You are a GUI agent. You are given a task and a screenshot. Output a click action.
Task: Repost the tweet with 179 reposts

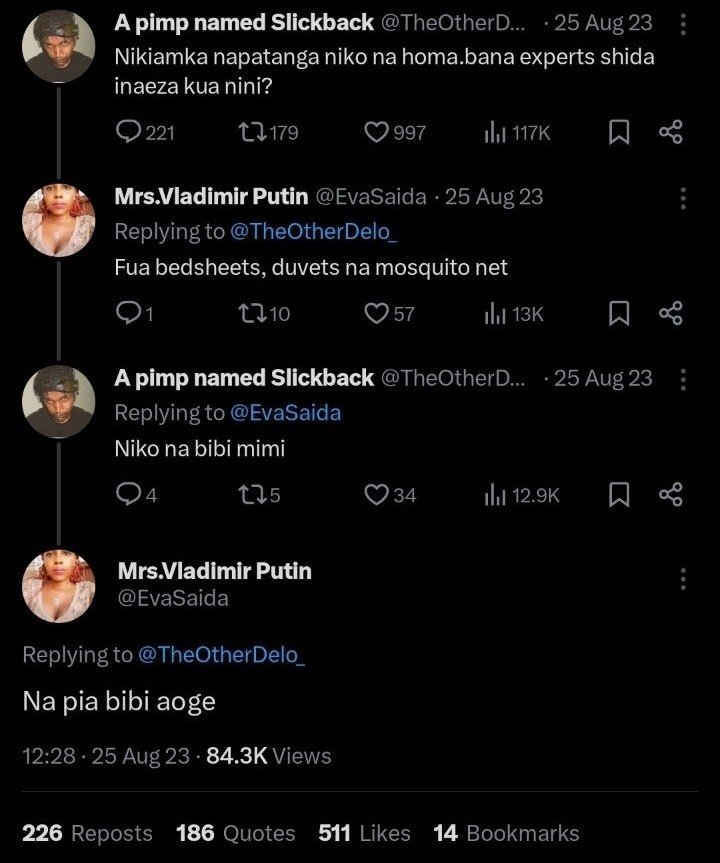[x=268, y=132]
